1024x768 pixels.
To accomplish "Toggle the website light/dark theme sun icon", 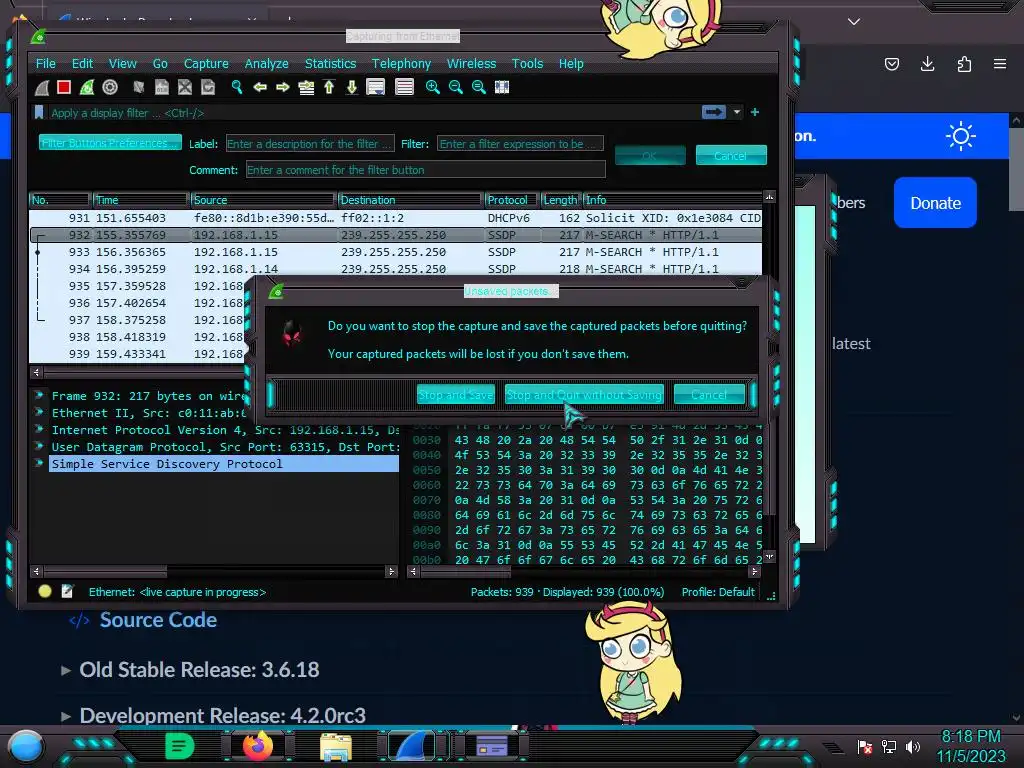I will click(x=960, y=136).
